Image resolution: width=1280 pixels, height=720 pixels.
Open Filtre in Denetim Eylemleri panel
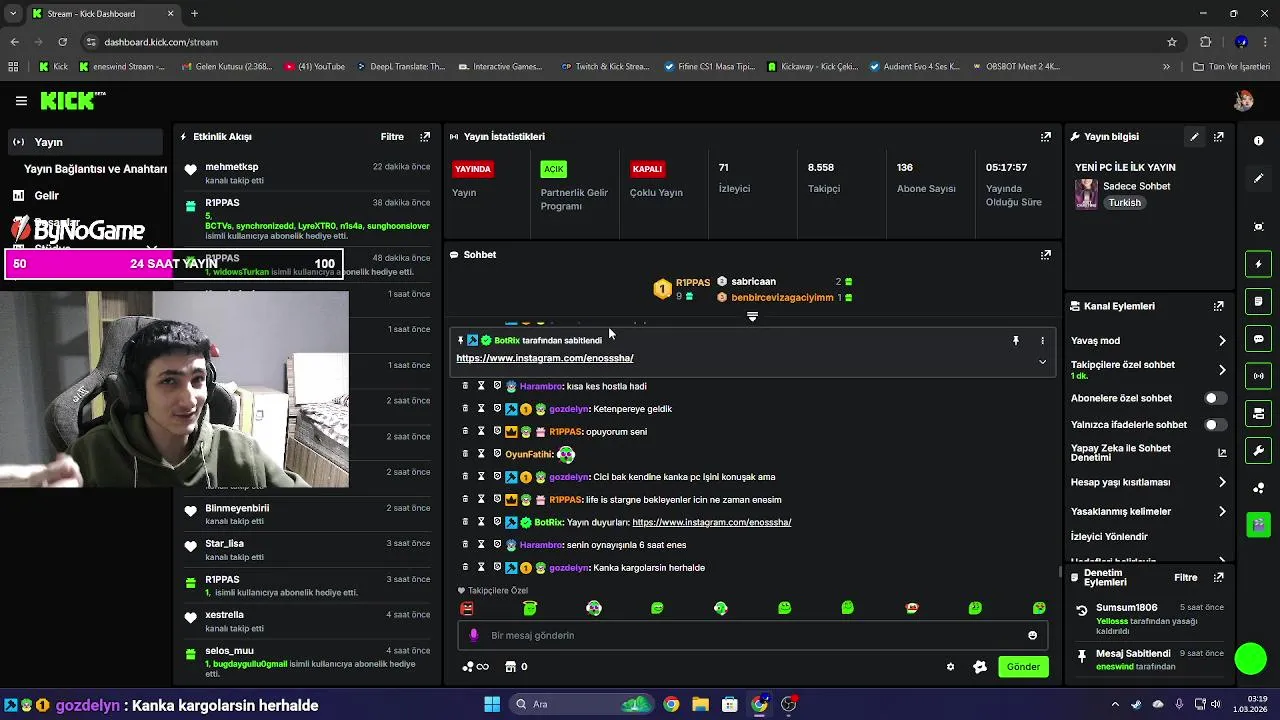[x=1186, y=577]
